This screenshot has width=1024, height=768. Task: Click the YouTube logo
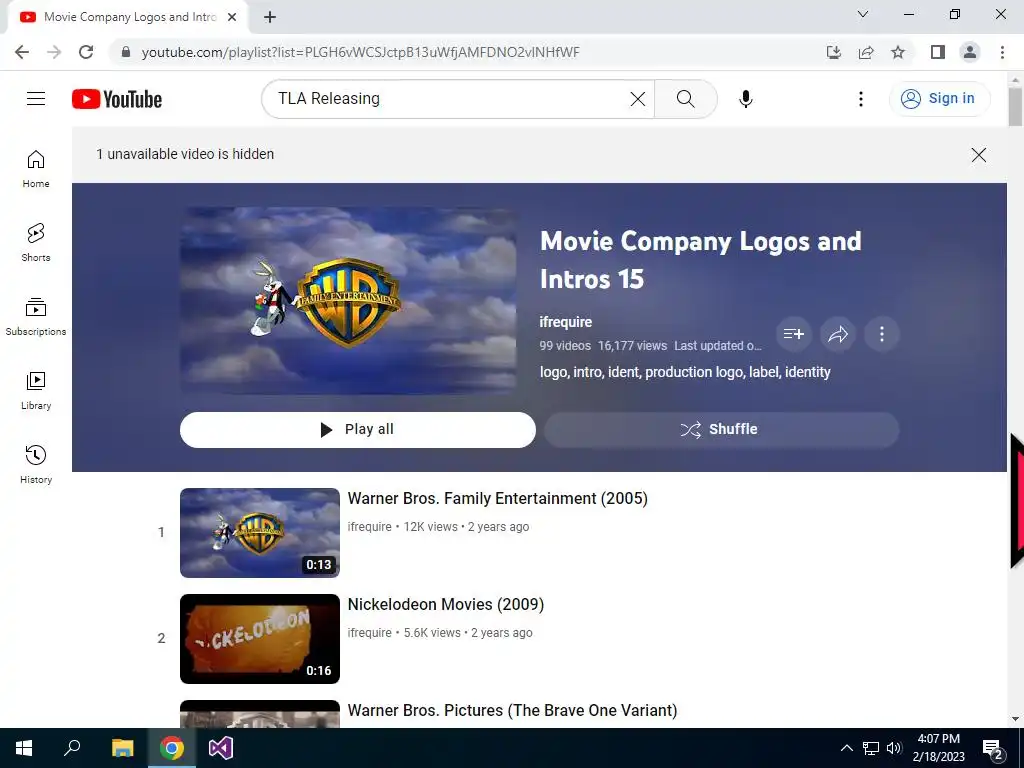coord(117,99)
